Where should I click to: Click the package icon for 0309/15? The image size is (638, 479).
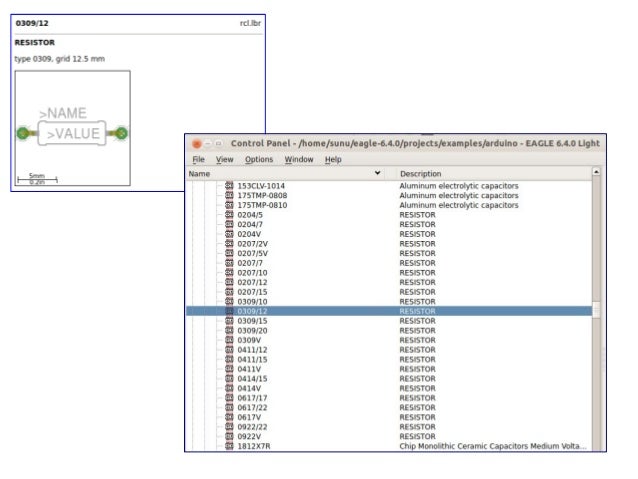coord(229,321)
